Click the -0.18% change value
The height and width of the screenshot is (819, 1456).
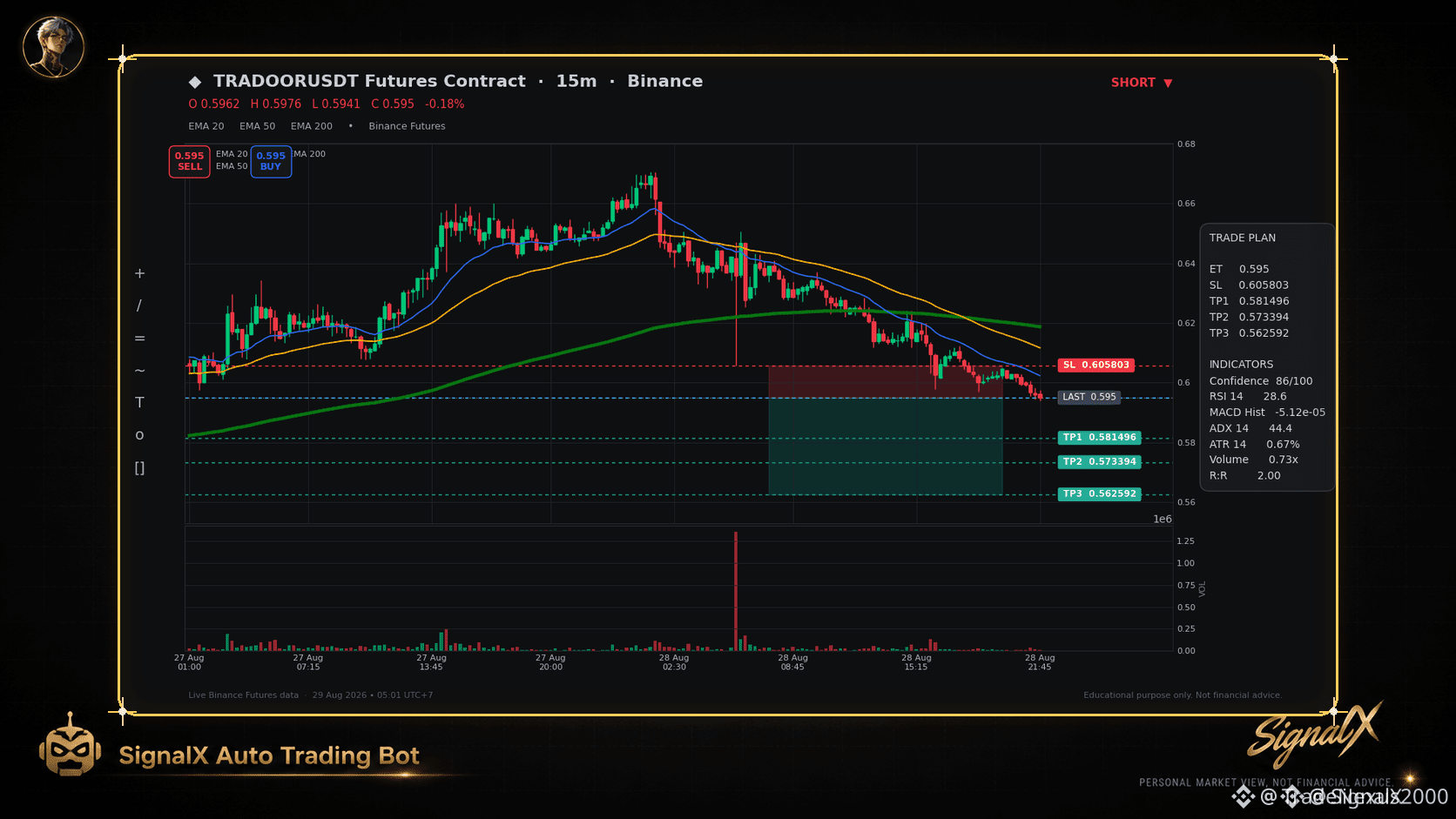(445, 104)
